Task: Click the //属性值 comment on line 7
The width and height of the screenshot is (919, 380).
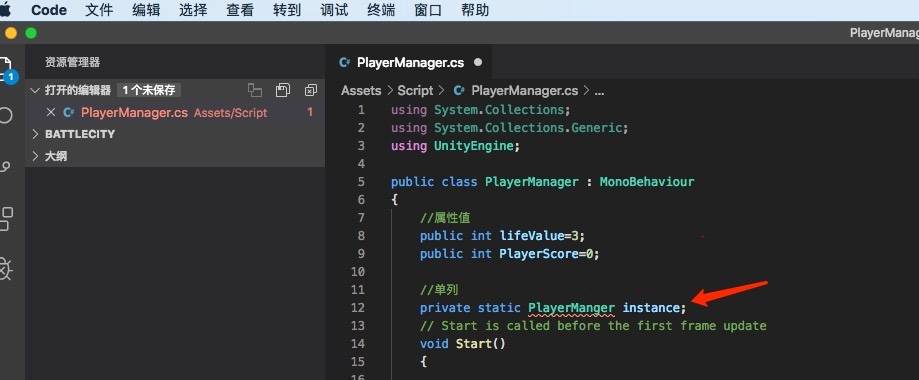Action: (x=445, y=218)
